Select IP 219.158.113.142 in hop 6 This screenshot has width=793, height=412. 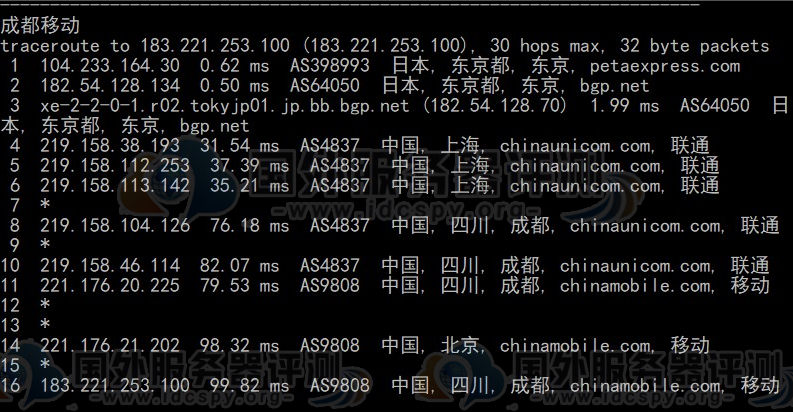tap(115, 186)
